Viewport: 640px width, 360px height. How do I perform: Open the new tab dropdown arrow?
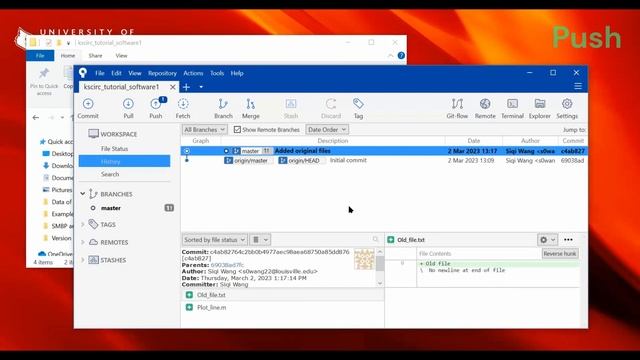tap(201, 87)
